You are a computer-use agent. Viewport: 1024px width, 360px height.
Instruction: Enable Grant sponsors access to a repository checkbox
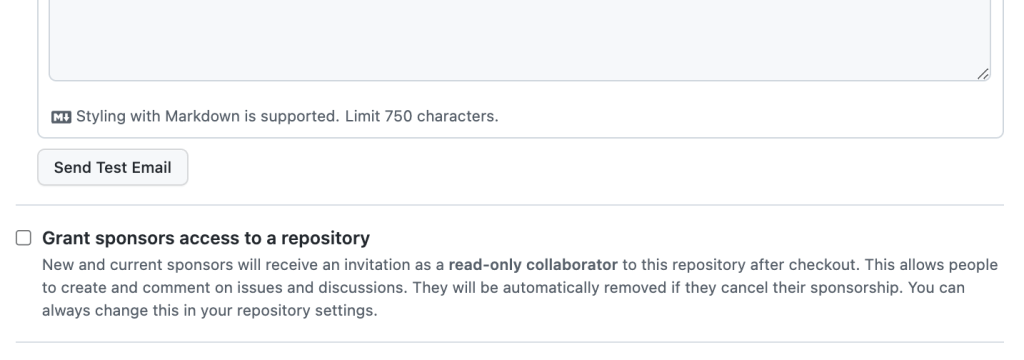[24, 238]
